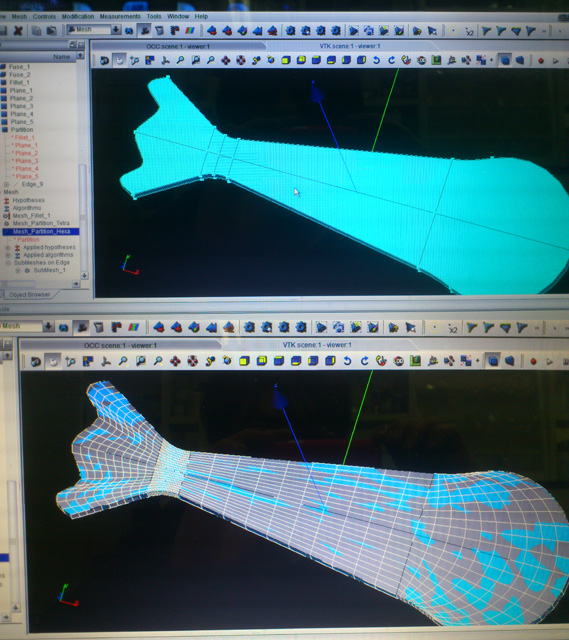Select Mesh_Partition_Tetra in Object Browser
The width and height of the screenshot is (569, 640).
[41, 224]
